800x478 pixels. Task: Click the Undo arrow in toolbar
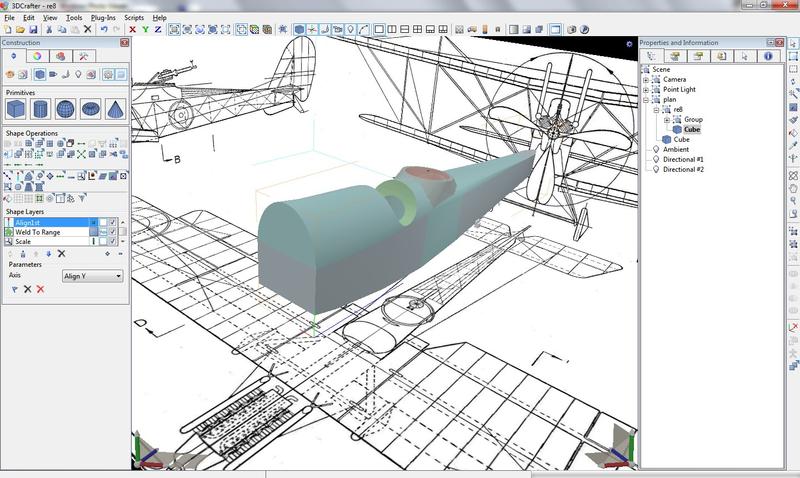coord(104,30)
